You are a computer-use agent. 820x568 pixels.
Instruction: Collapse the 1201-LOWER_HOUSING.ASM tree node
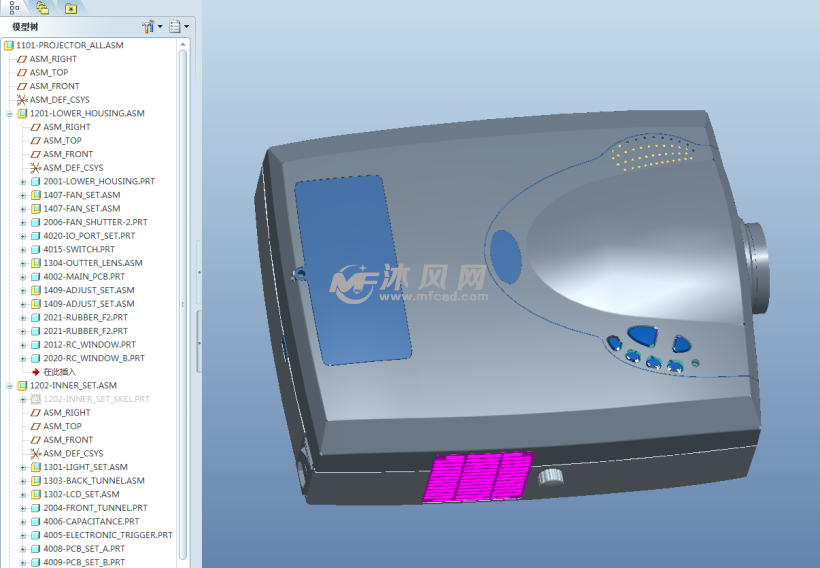click(9, 114)
